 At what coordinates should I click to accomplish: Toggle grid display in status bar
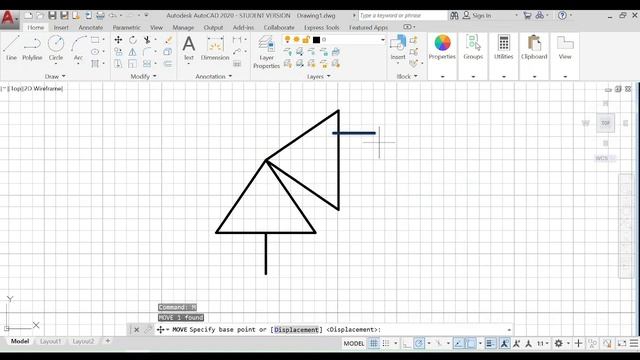coord(373,344)
